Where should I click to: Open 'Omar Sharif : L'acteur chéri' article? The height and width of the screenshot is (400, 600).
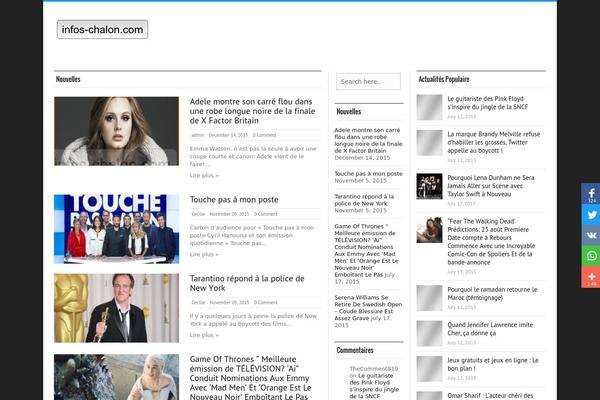pyautogui.click(x=490, y=396)
